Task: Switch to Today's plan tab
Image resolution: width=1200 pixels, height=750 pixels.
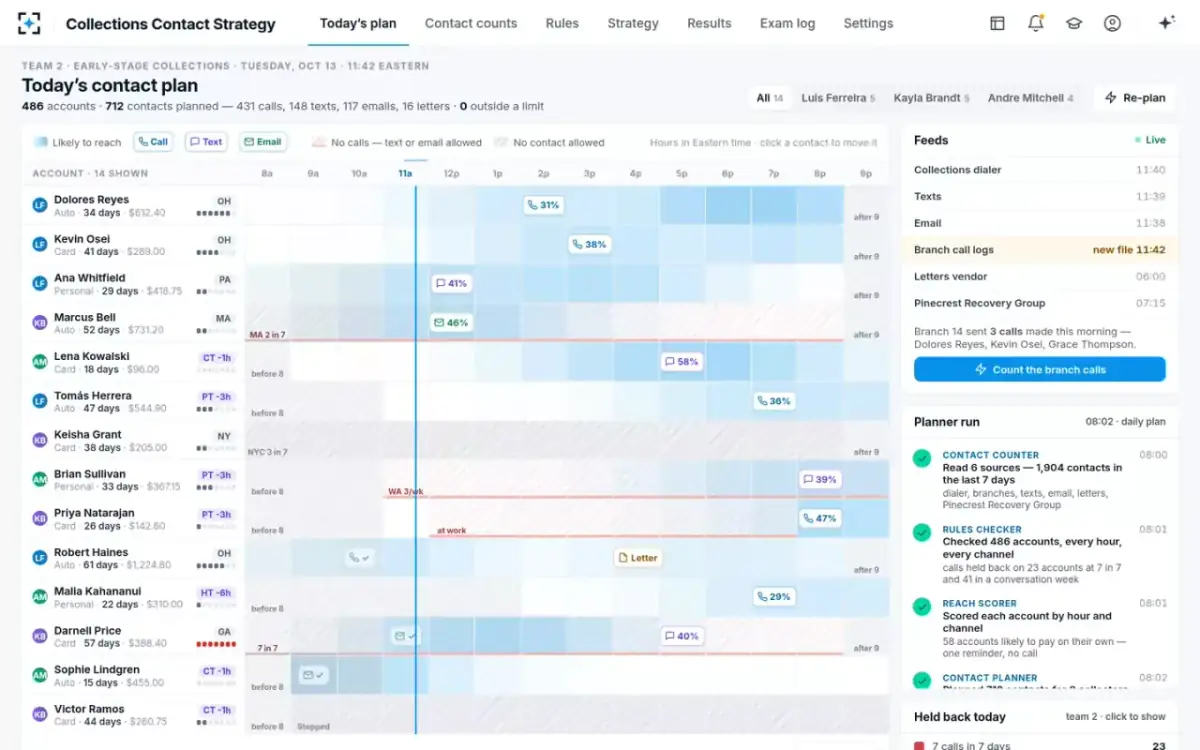Action: 358,23
